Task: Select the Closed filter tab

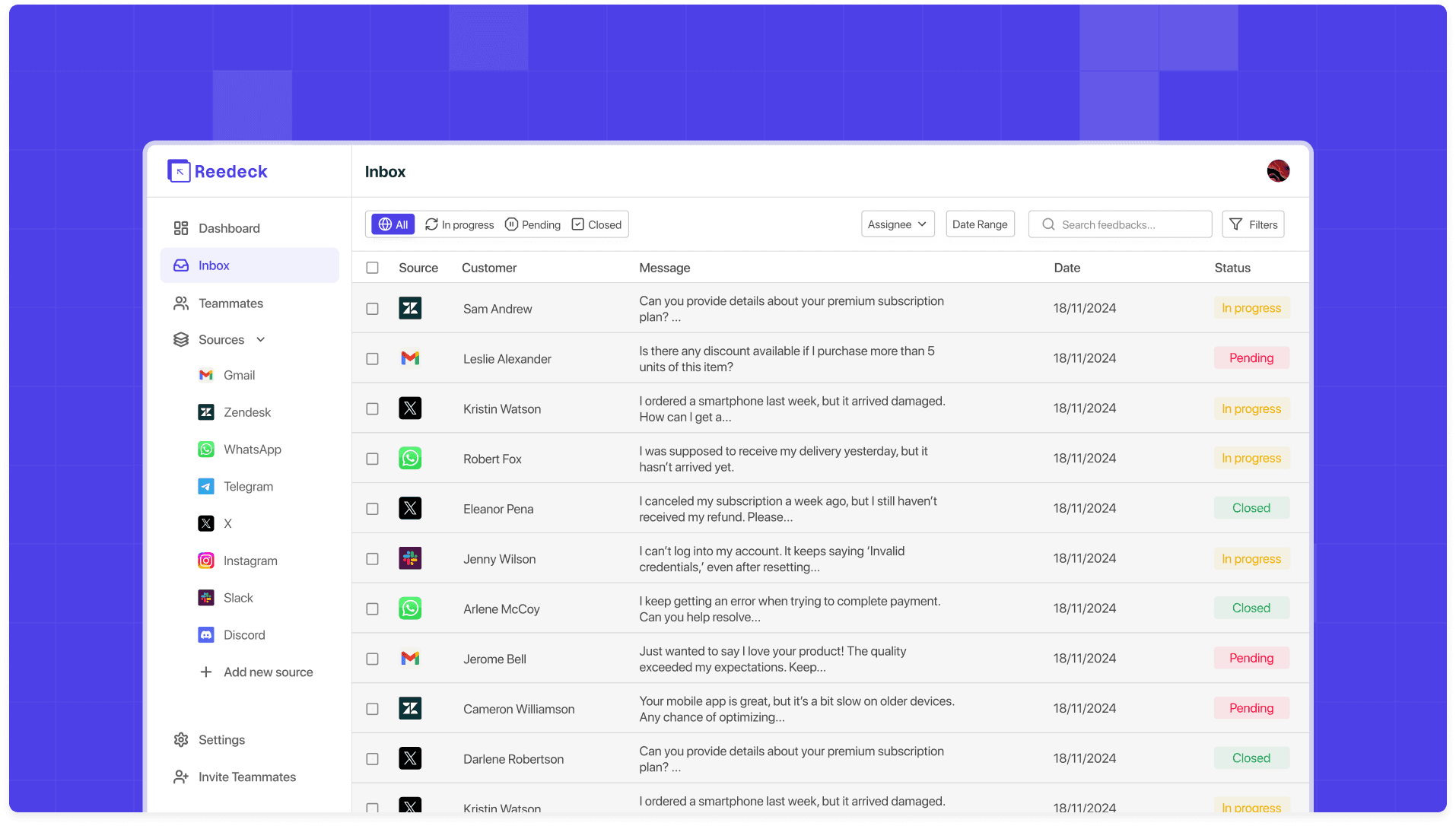Action: coord(596,224)
